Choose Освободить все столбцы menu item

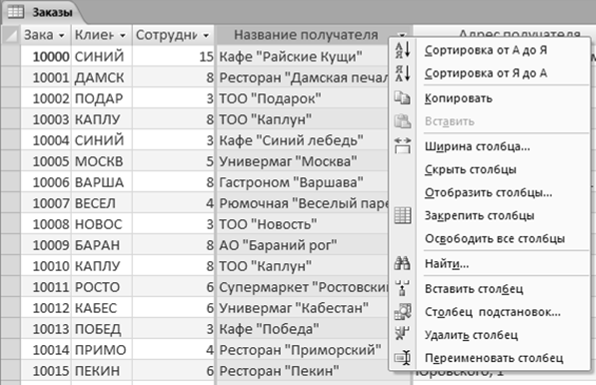pos(495,239)
